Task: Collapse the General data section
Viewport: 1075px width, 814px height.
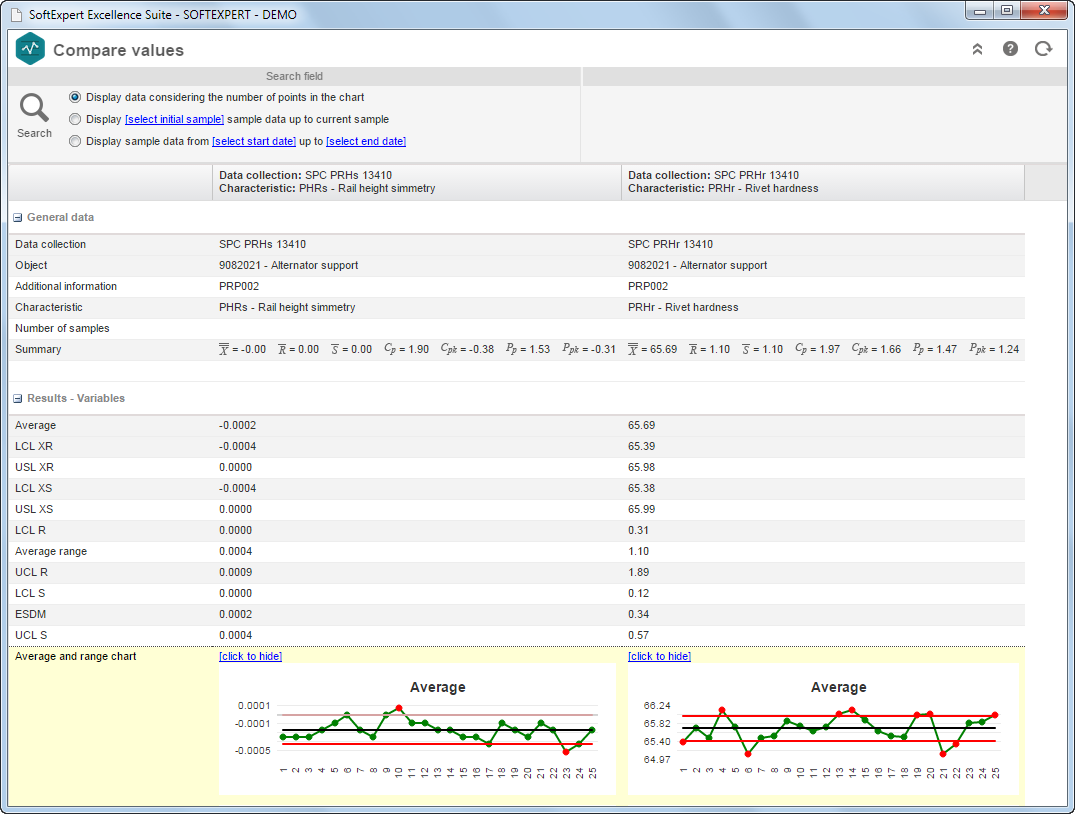Action: tap(18, 217)
